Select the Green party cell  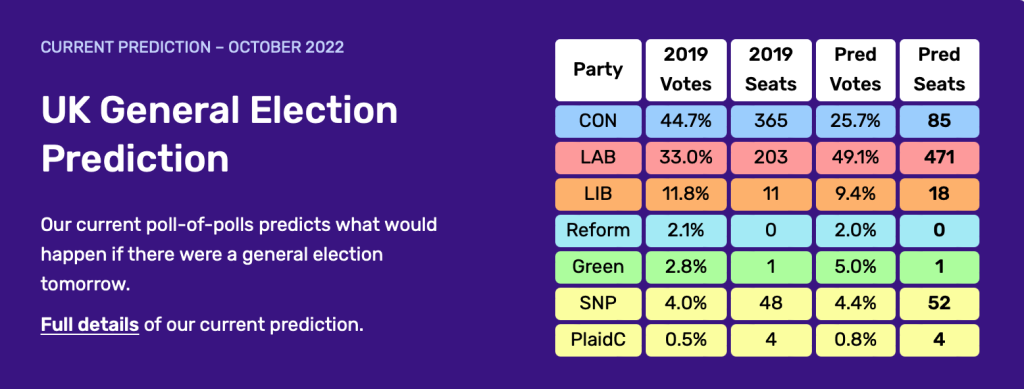click(598, 267)
